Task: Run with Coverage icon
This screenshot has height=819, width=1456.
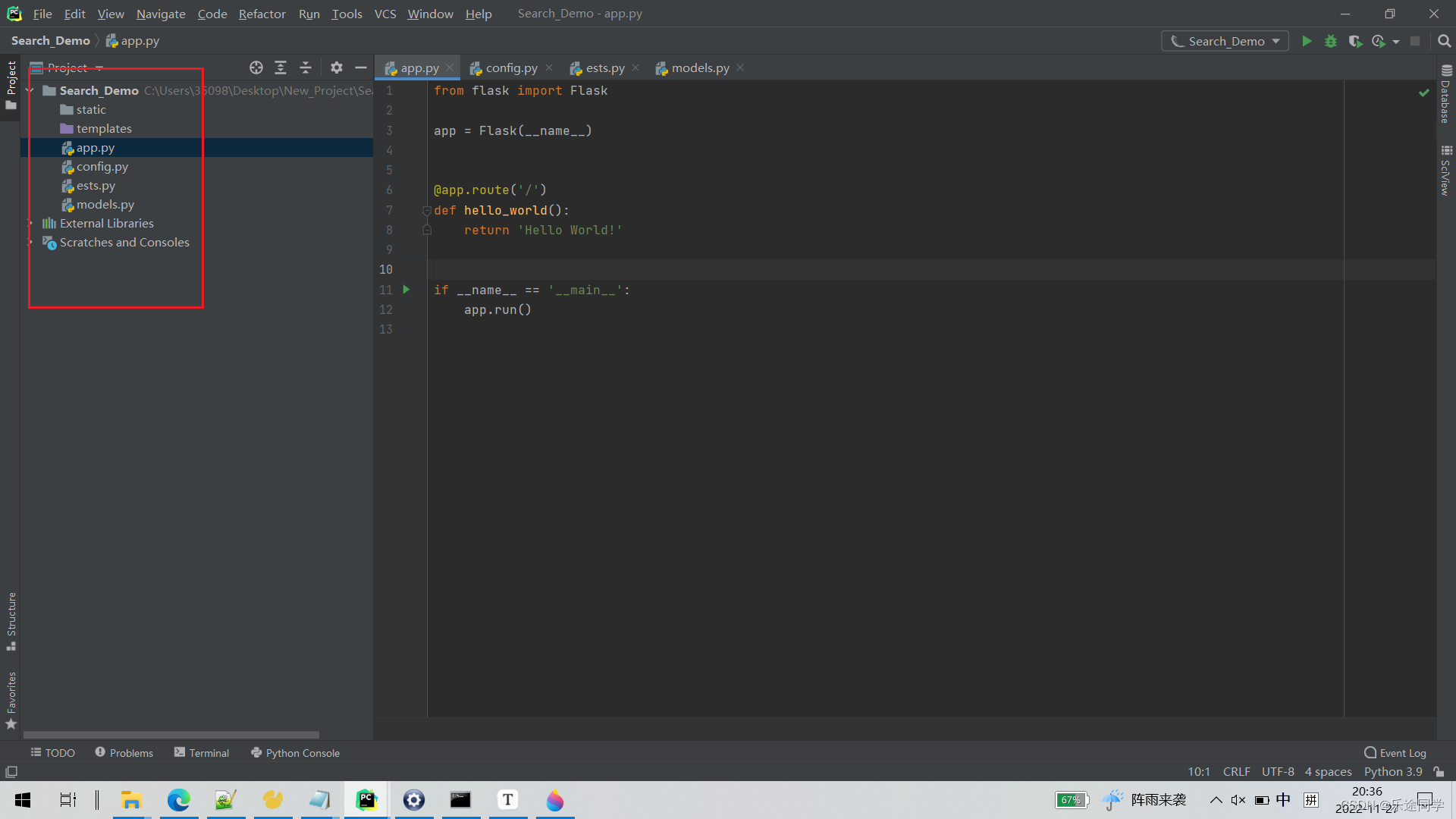Action: pyautogui.click(x=1355, y=41)
